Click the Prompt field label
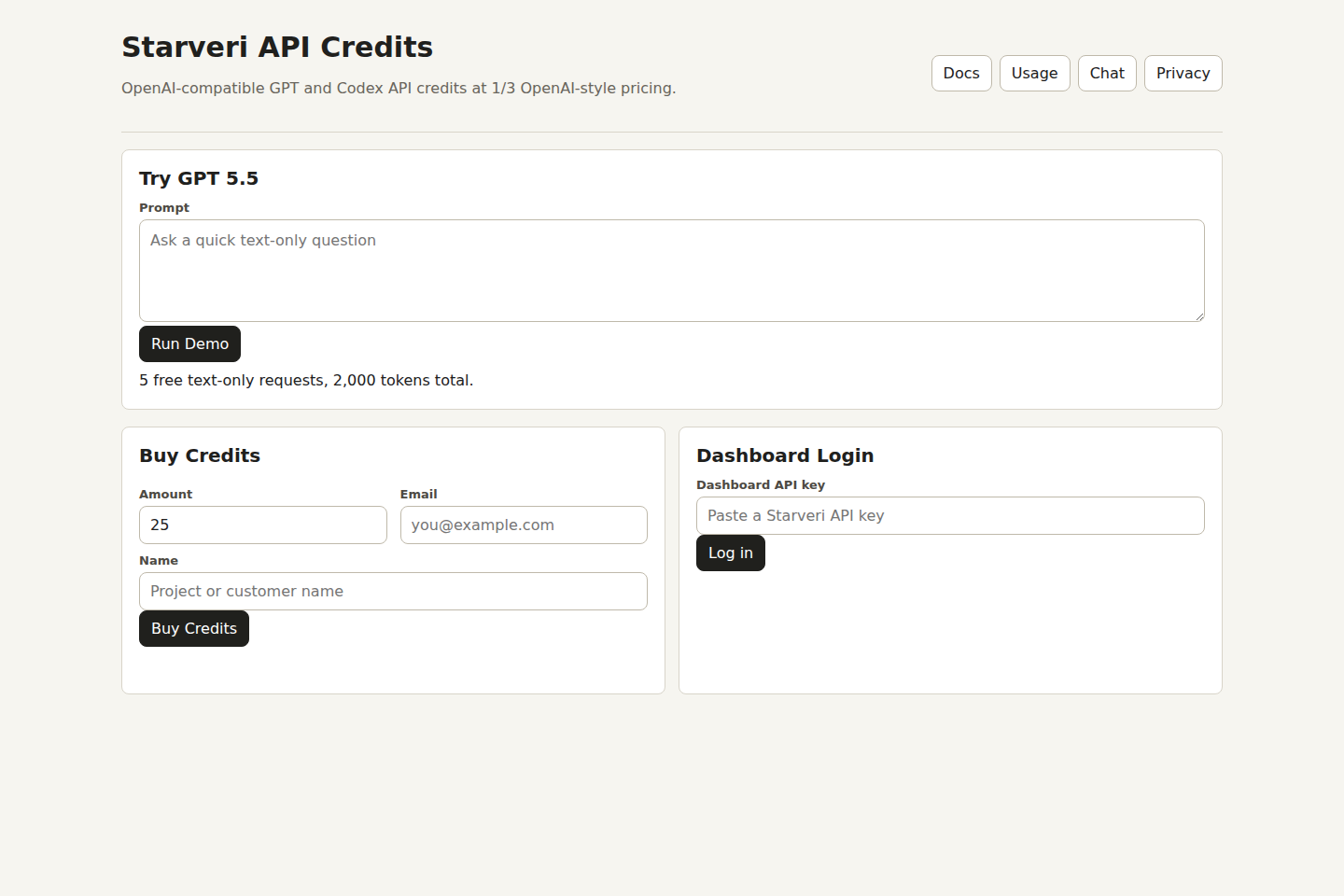 tap(164, 207)
